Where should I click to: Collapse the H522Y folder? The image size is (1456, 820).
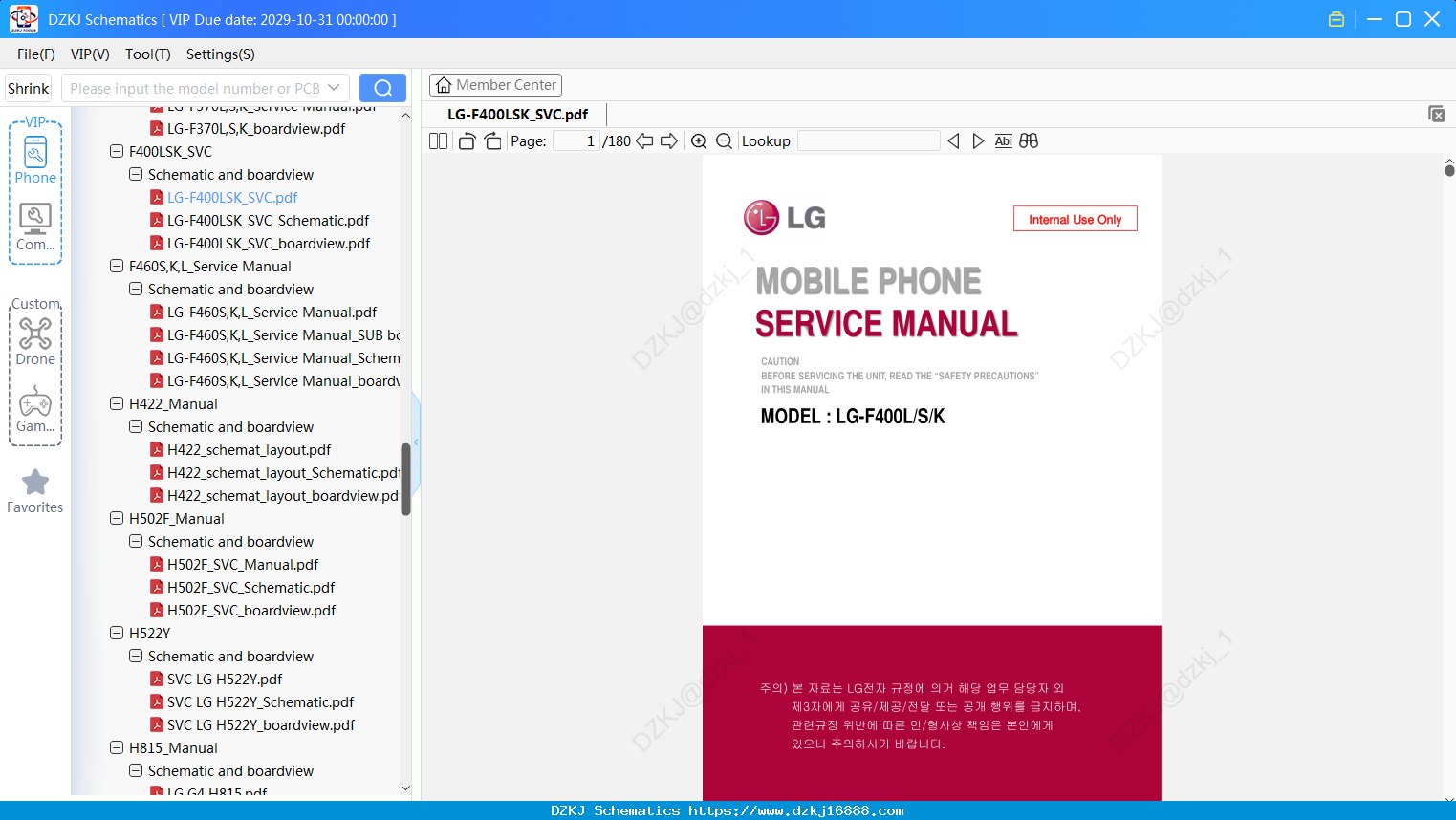coord(117,633)
